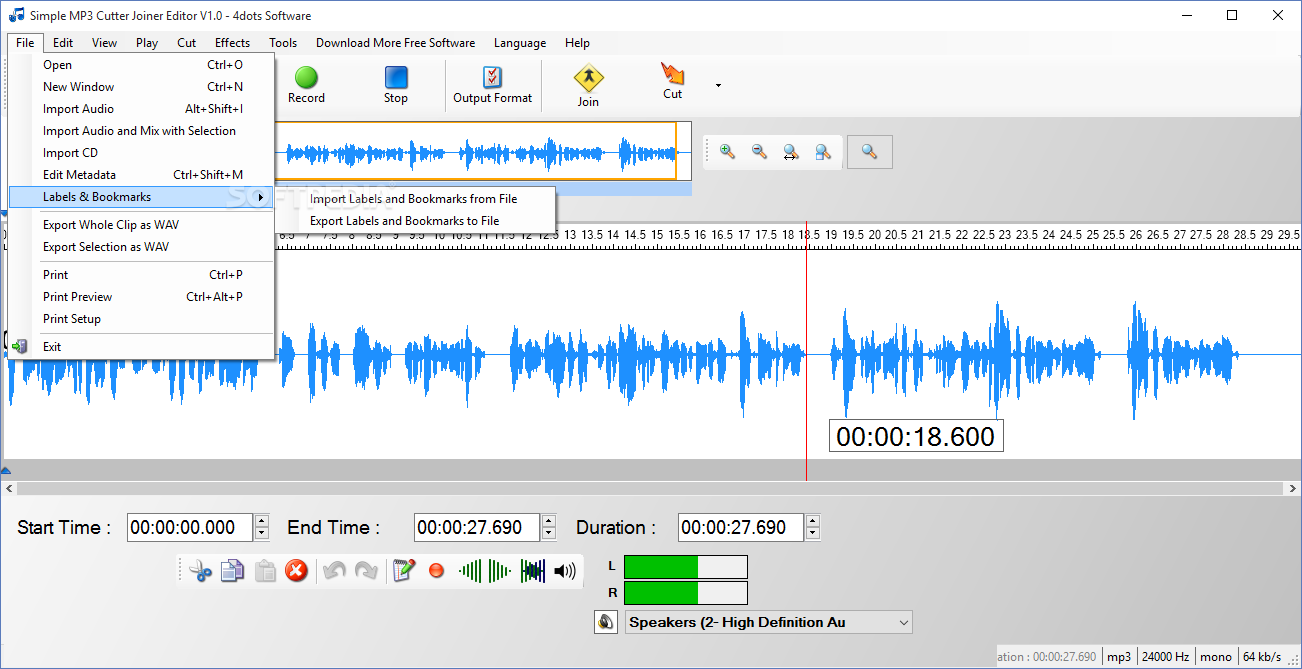Choose Export Whole Clip as WAV
The height and width of the screenshot is (669, 1302).
click(141, 225)
